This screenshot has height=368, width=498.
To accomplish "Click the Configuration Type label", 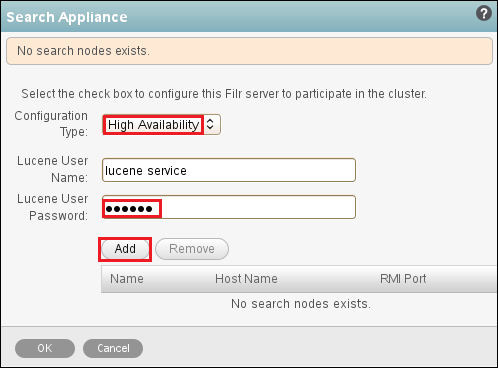I will [51, 124].
